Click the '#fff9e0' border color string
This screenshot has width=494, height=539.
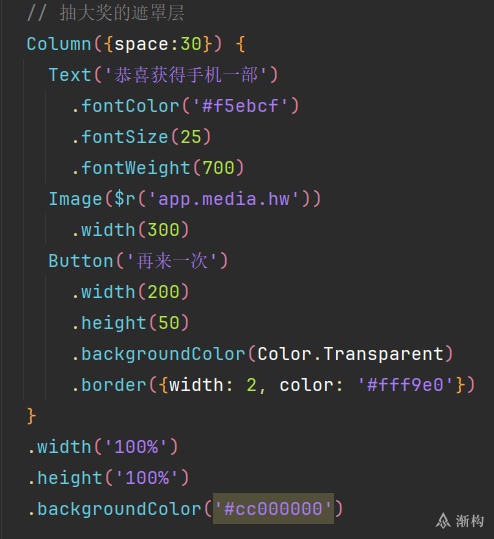click(406, 385)
